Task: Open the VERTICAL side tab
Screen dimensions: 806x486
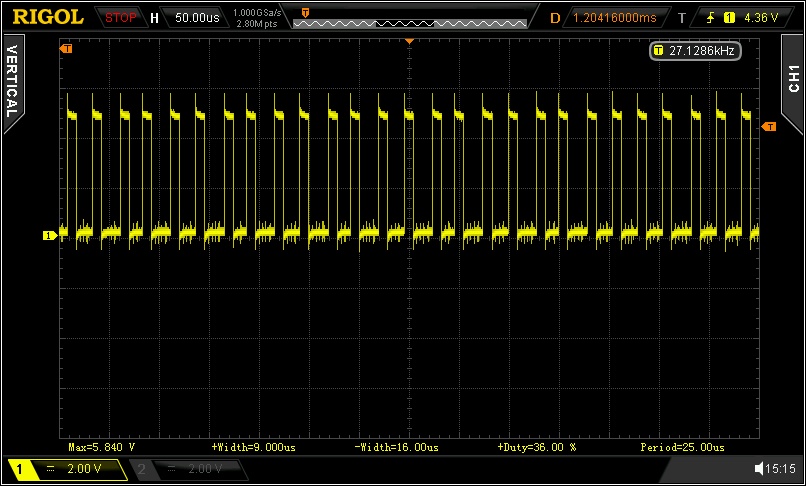Action: [x=12, y=80]
